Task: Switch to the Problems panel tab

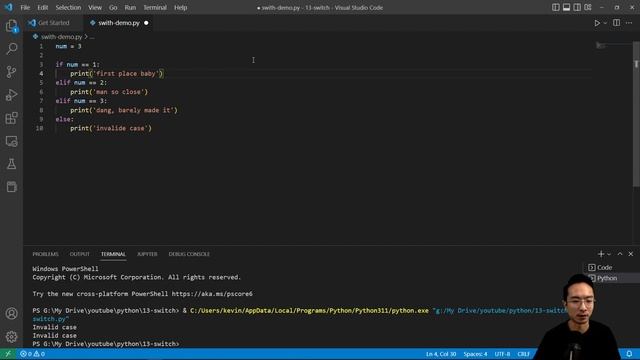Action: coord(45,254)
